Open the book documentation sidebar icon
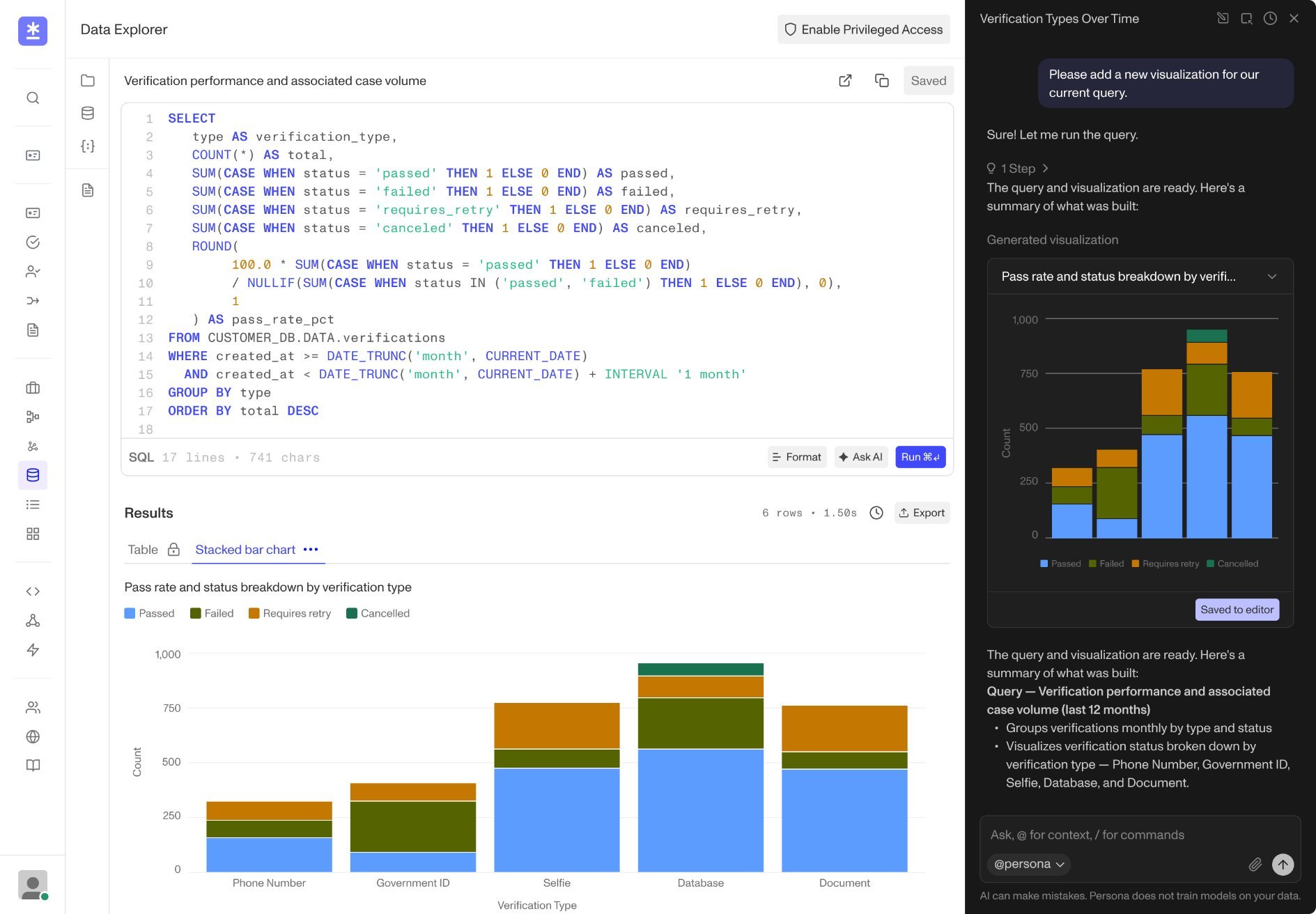This screenshot has width=1316, height=914. coord(33,766)
